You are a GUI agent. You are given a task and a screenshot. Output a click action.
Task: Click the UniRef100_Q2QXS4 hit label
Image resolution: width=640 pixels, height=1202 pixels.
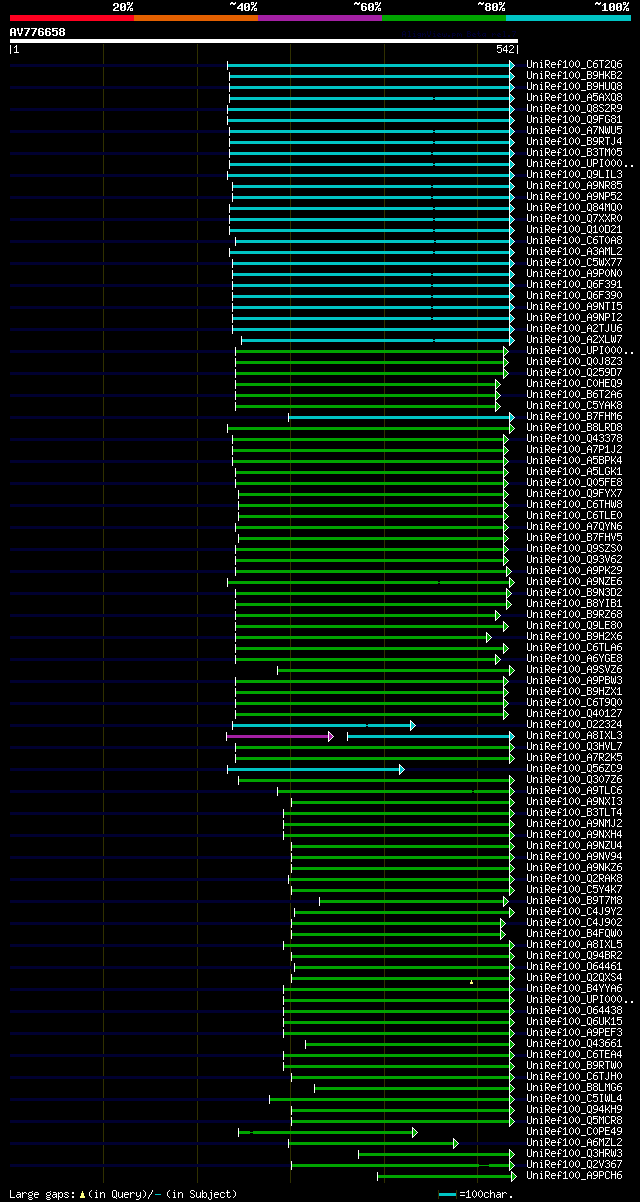tap(575, 978)
